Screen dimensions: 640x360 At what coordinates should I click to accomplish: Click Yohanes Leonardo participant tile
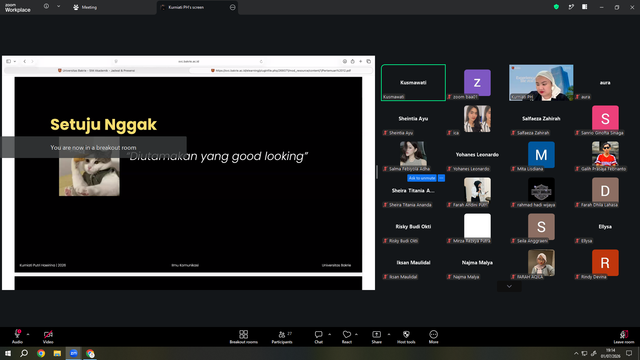pyautogui.click(x=477, y=154)
